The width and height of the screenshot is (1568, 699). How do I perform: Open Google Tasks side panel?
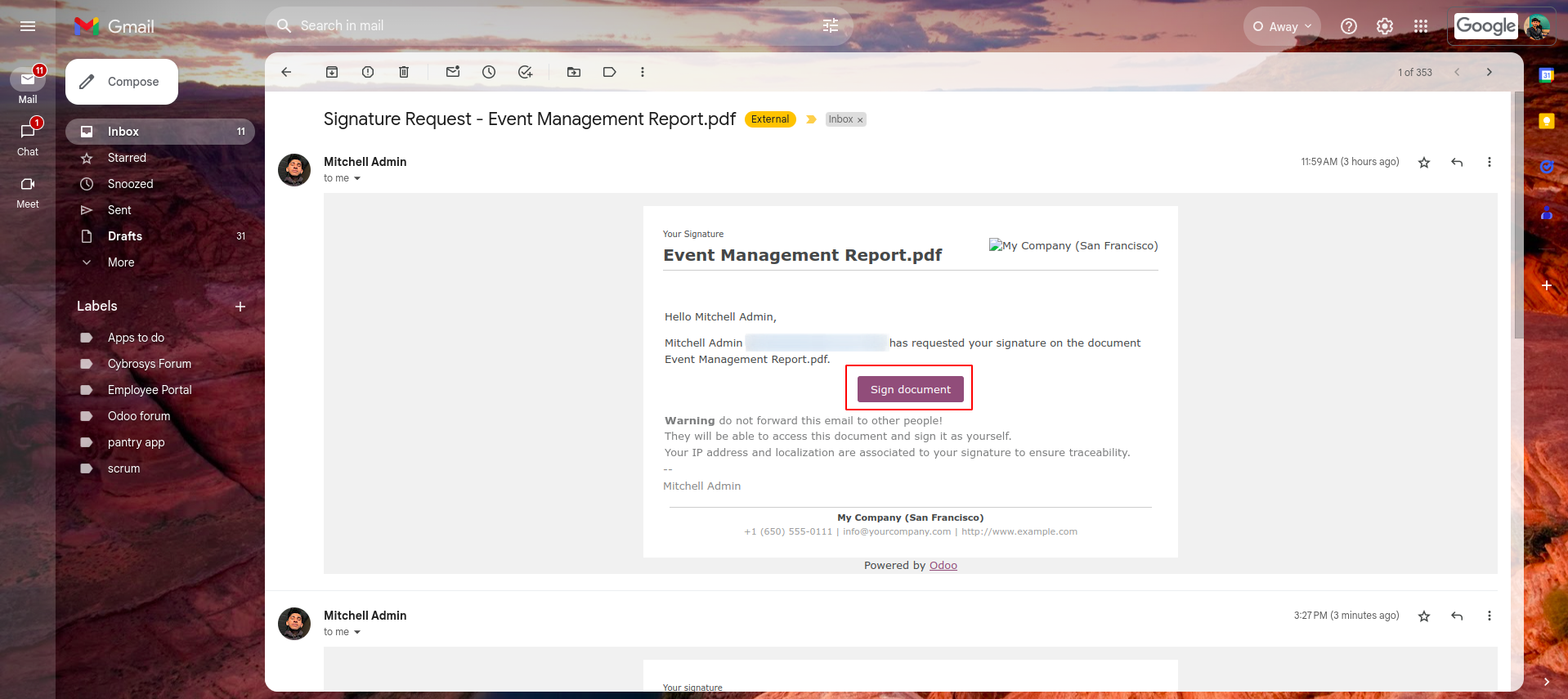1547,167
